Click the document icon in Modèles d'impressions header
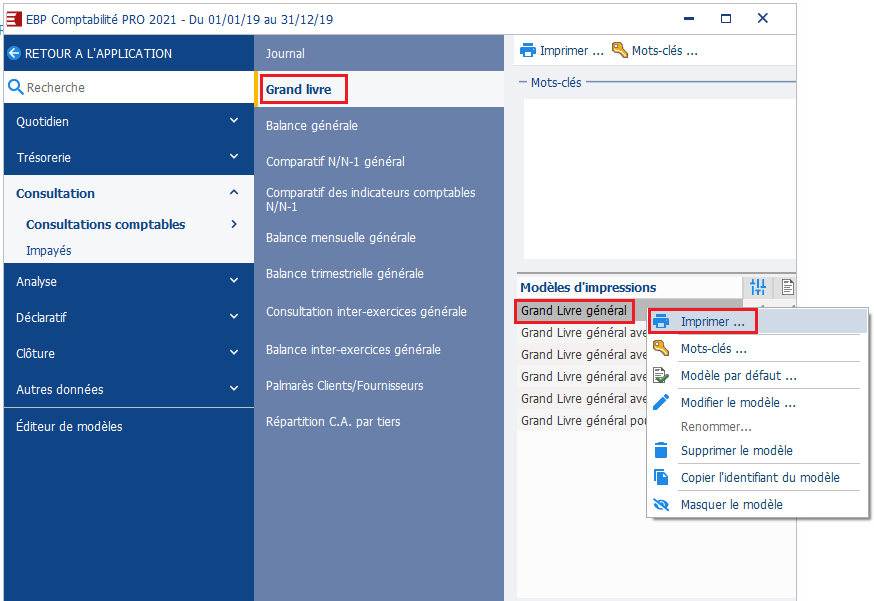Viewport: 874px width, 601px height. [x=787, y=287]
